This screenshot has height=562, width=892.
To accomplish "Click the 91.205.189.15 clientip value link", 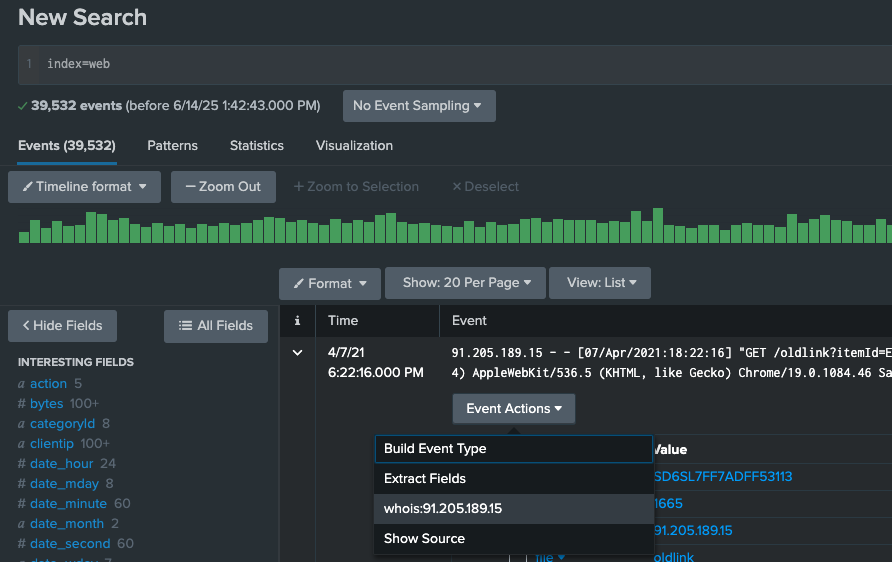I will coord(693,531).
